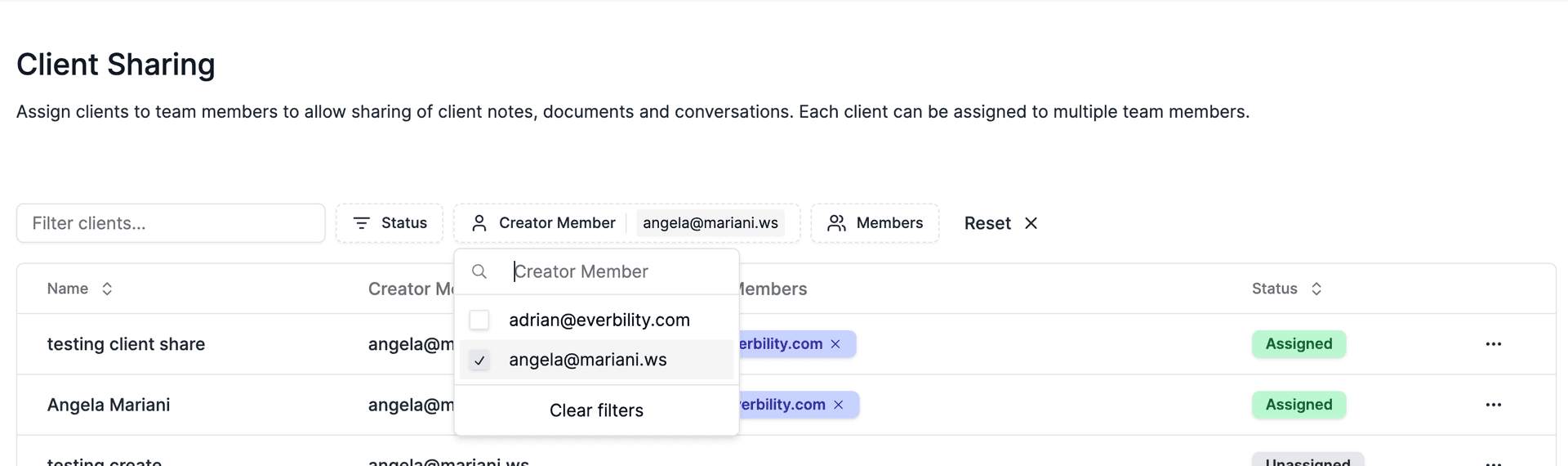
Task: Open actions menu for testing client share
Action: [x=1493, y=344]
